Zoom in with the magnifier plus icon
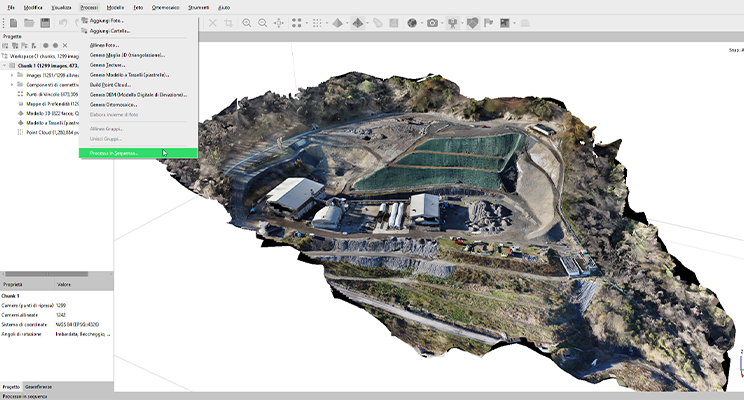 point(247,23)
